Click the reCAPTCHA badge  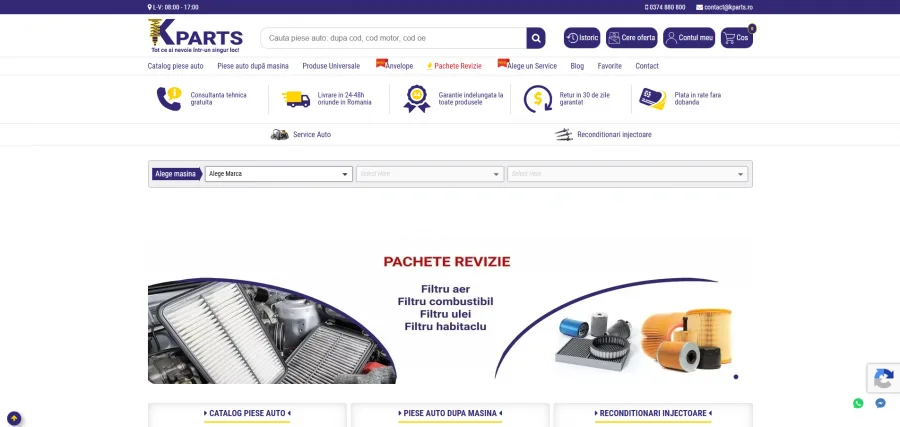tap(883, 379)
